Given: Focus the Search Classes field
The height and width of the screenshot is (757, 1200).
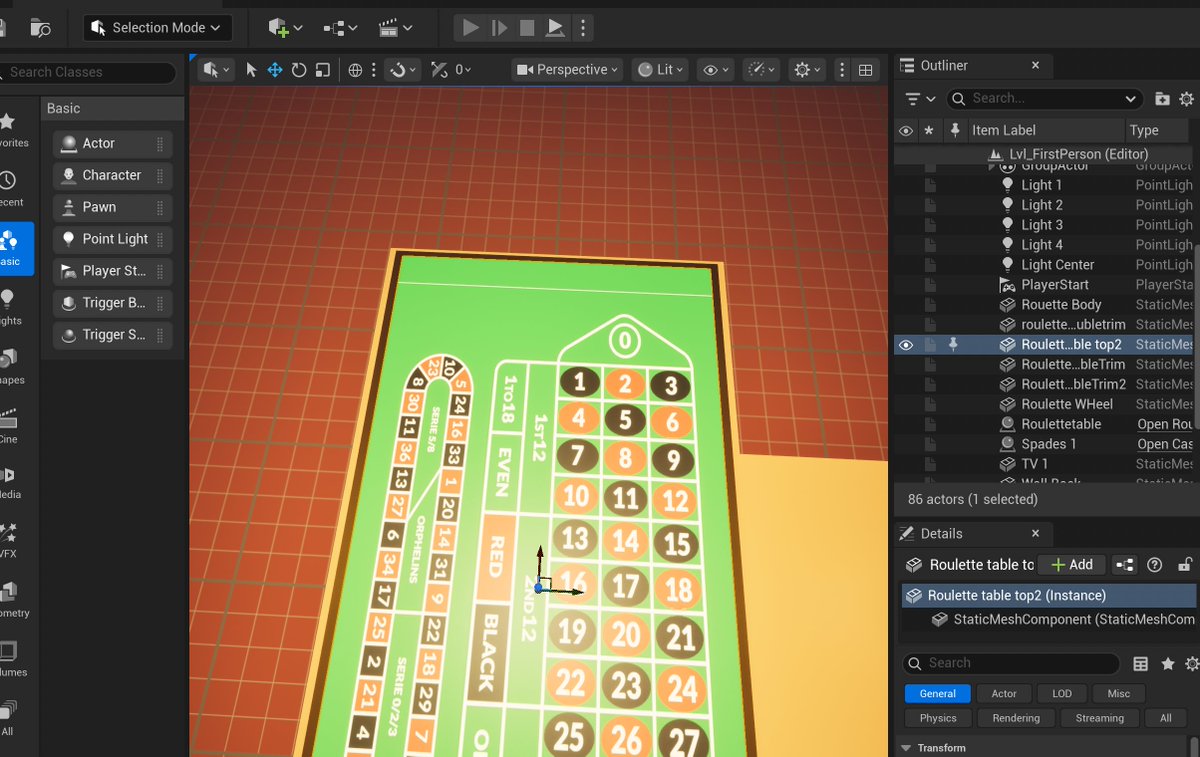Looking at the screenshot, I should coord(88,72).
